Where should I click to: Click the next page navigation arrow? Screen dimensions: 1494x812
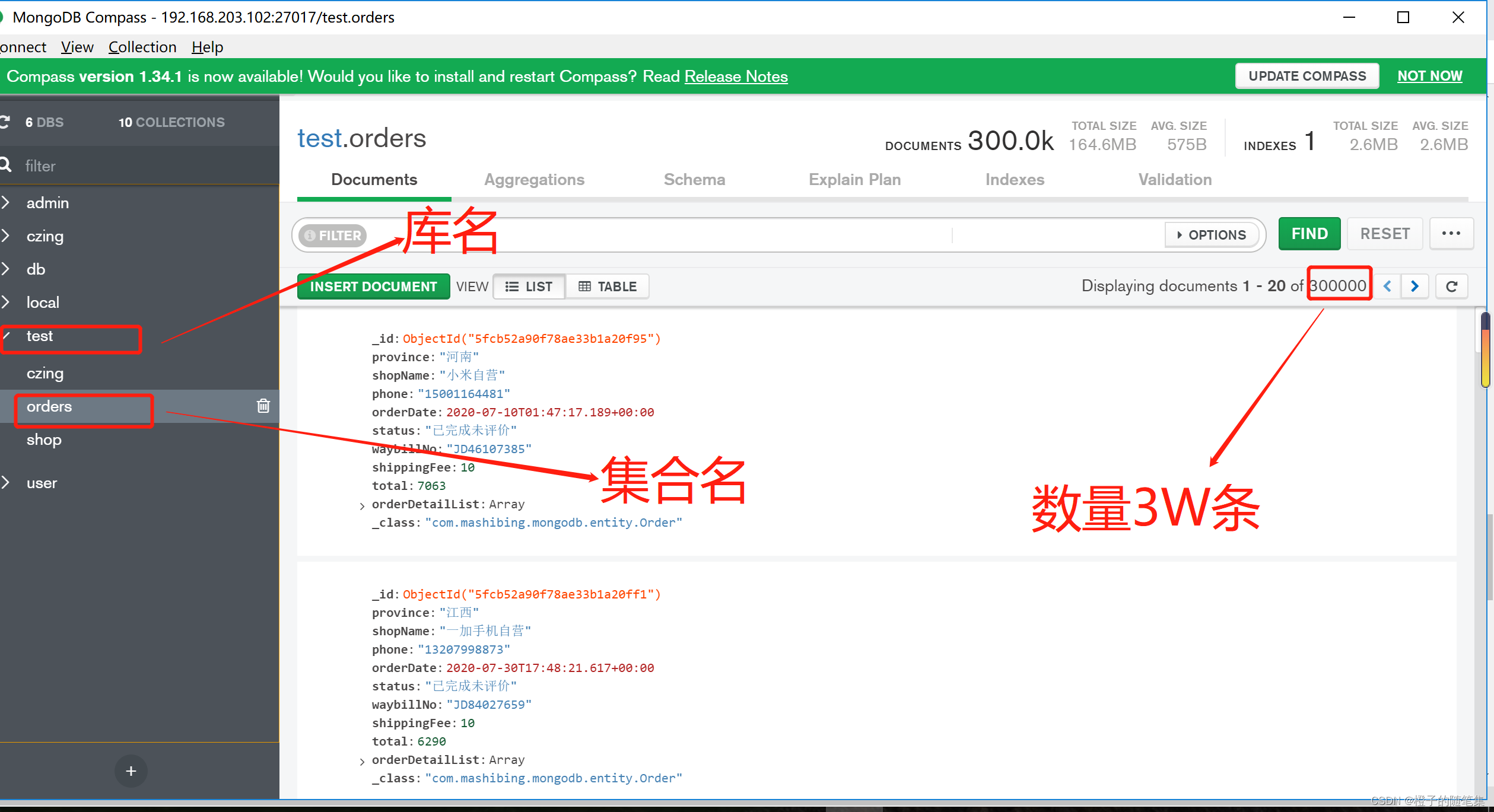point(1415,286)
